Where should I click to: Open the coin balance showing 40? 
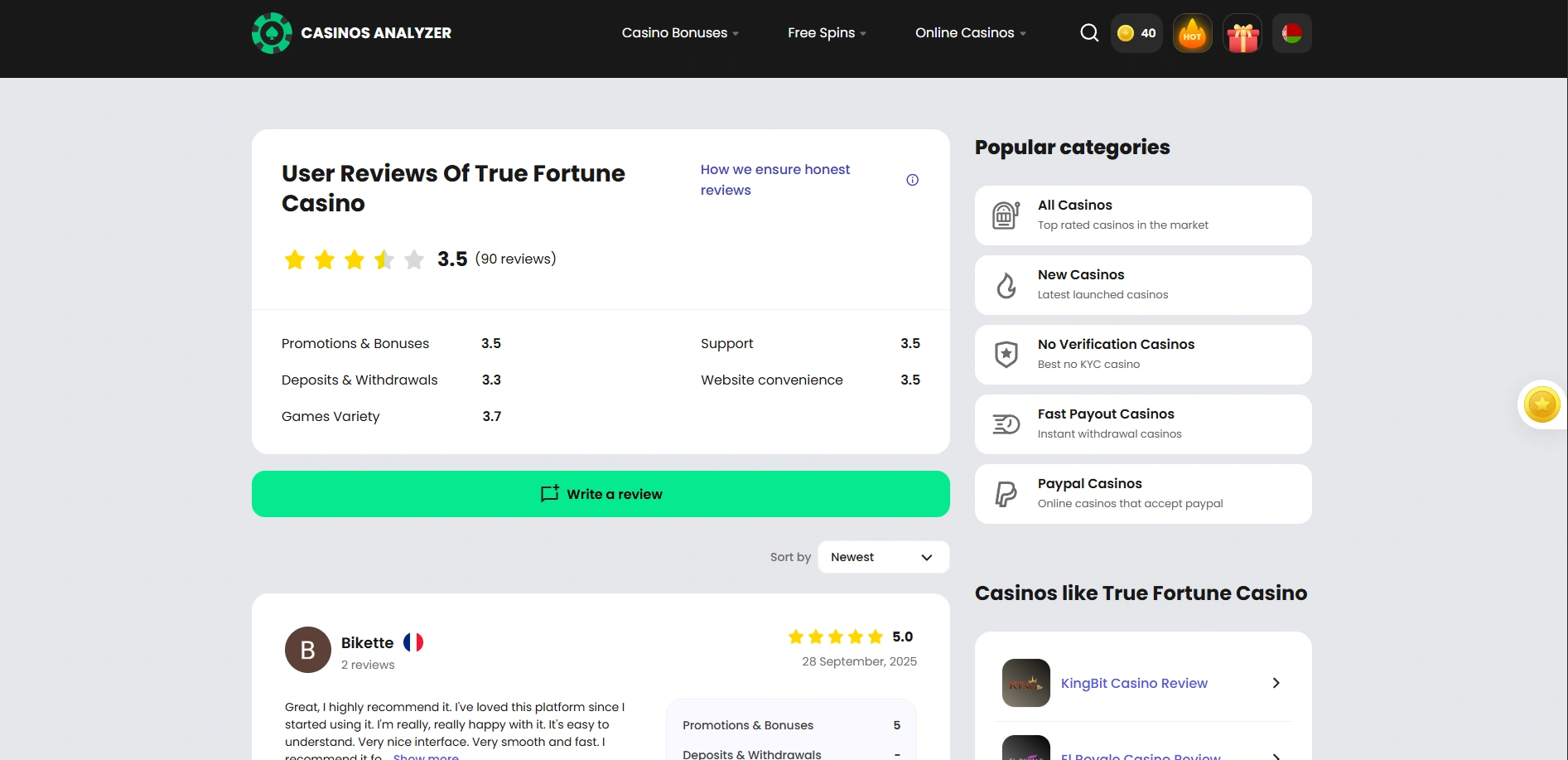pos(1136,33)
